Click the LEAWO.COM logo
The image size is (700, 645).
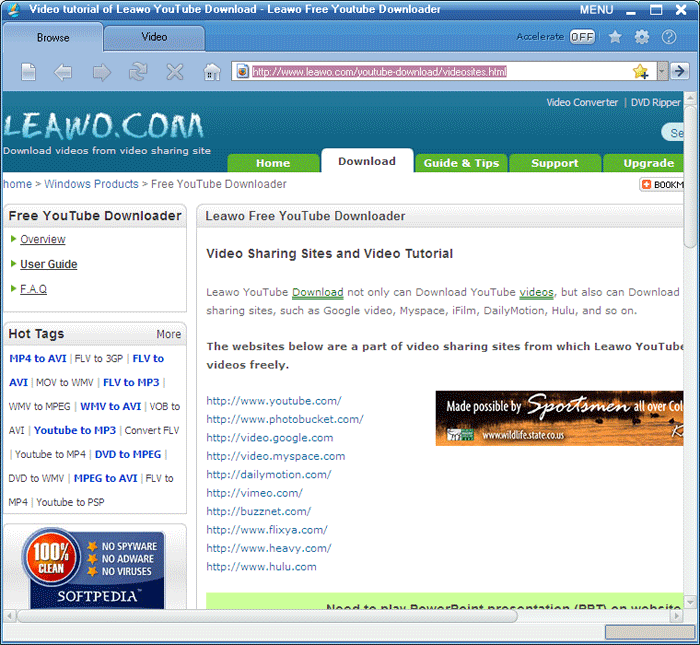pyautogui.click(x=104, y=126)
